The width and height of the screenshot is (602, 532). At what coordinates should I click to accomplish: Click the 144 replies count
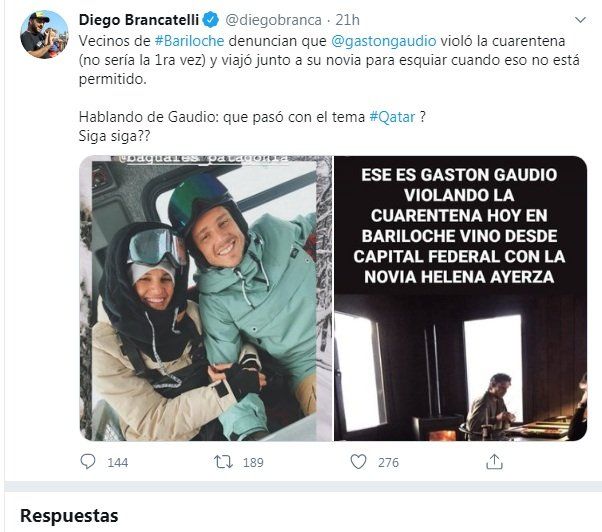pos(117,463)
